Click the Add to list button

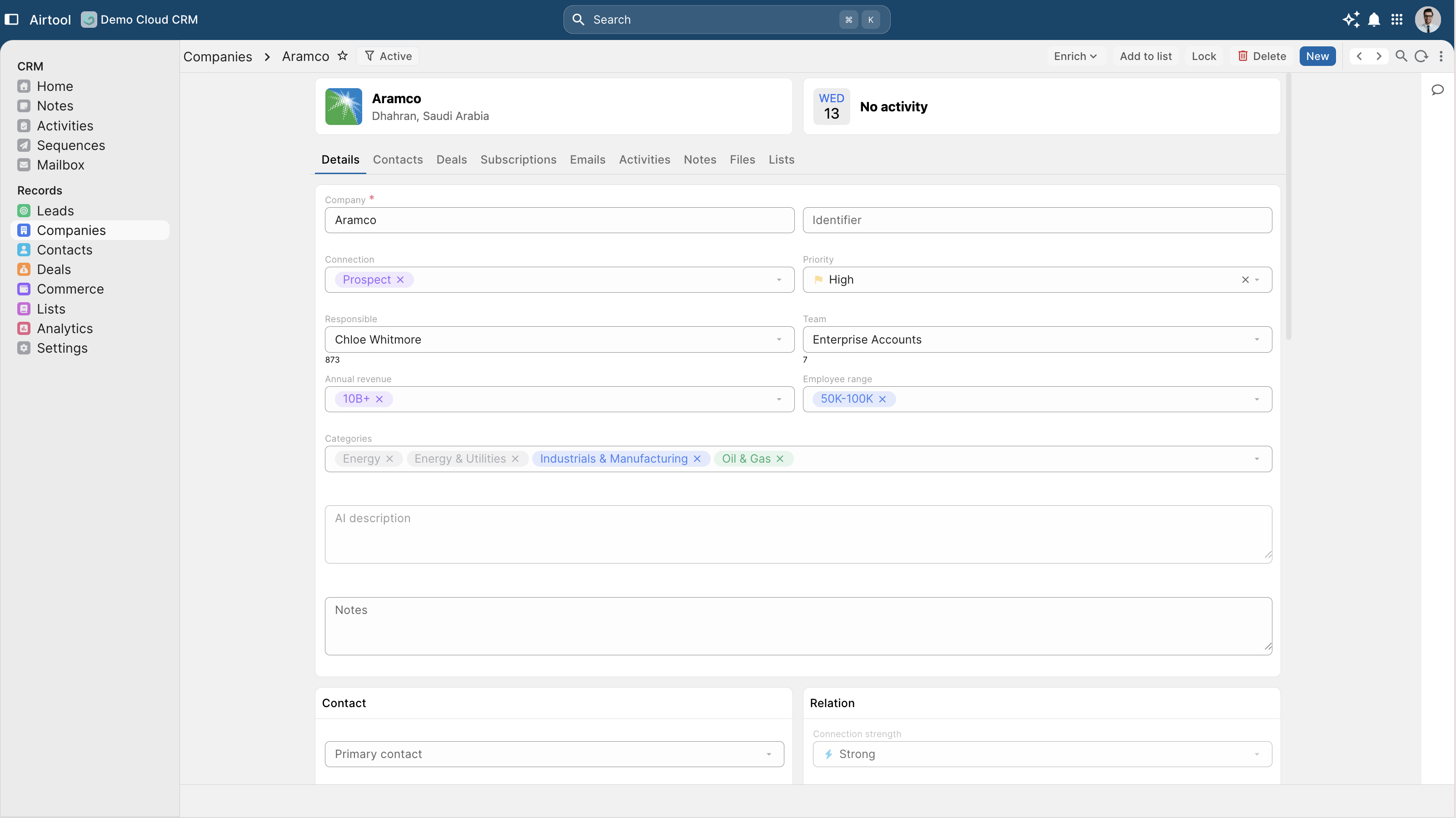(x=1146, y=56)
